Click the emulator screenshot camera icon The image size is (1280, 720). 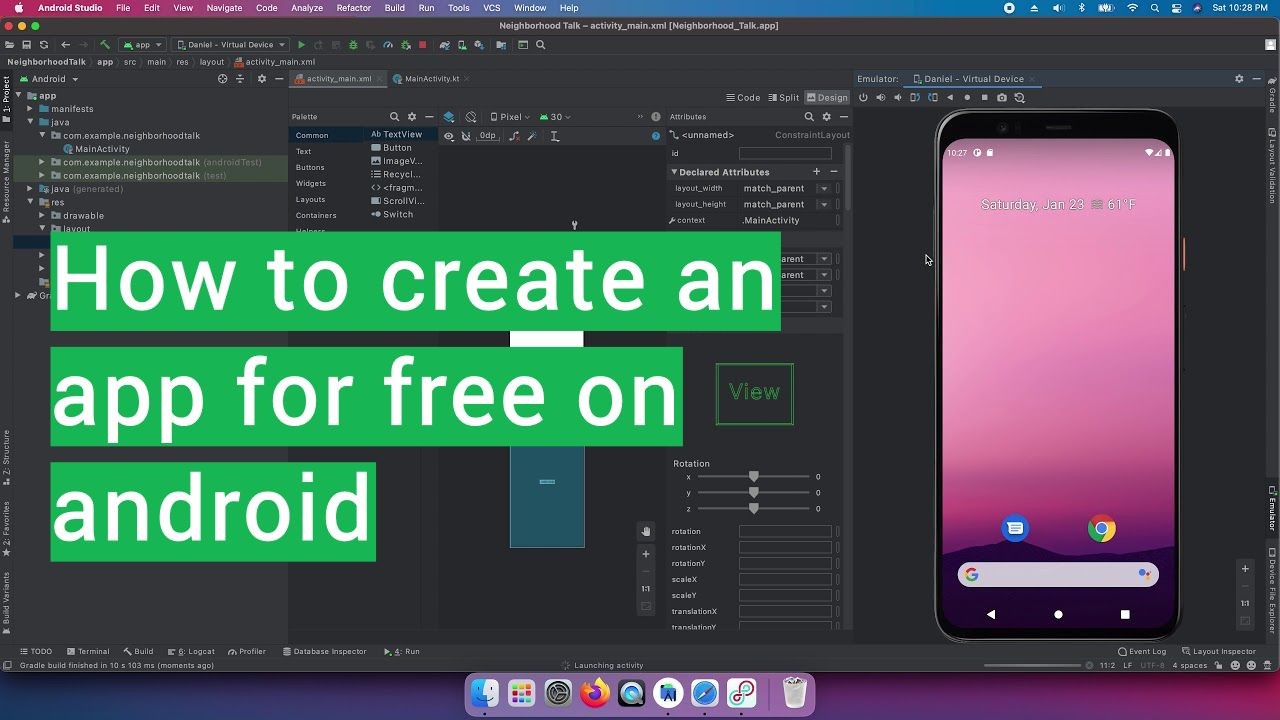(1002, 97)
